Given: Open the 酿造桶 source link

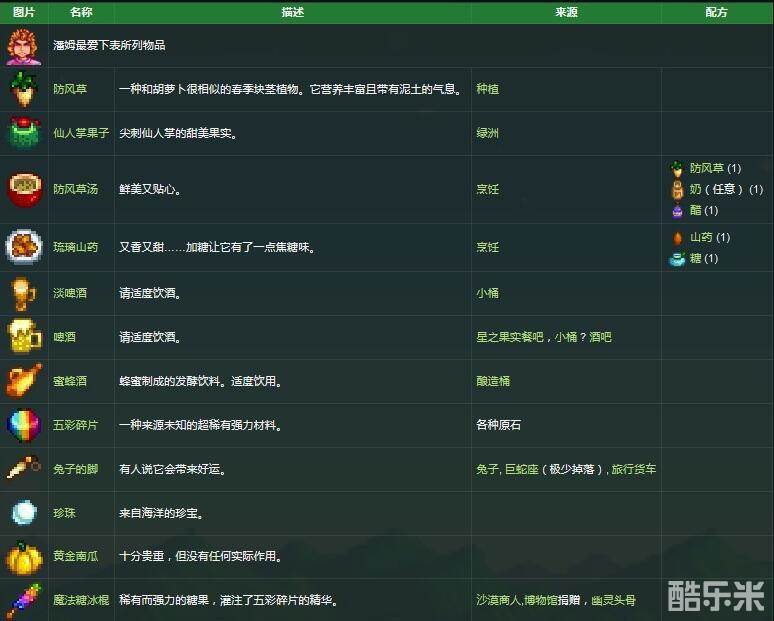Looking at the screenshot, I should click(x=493, y=381).
